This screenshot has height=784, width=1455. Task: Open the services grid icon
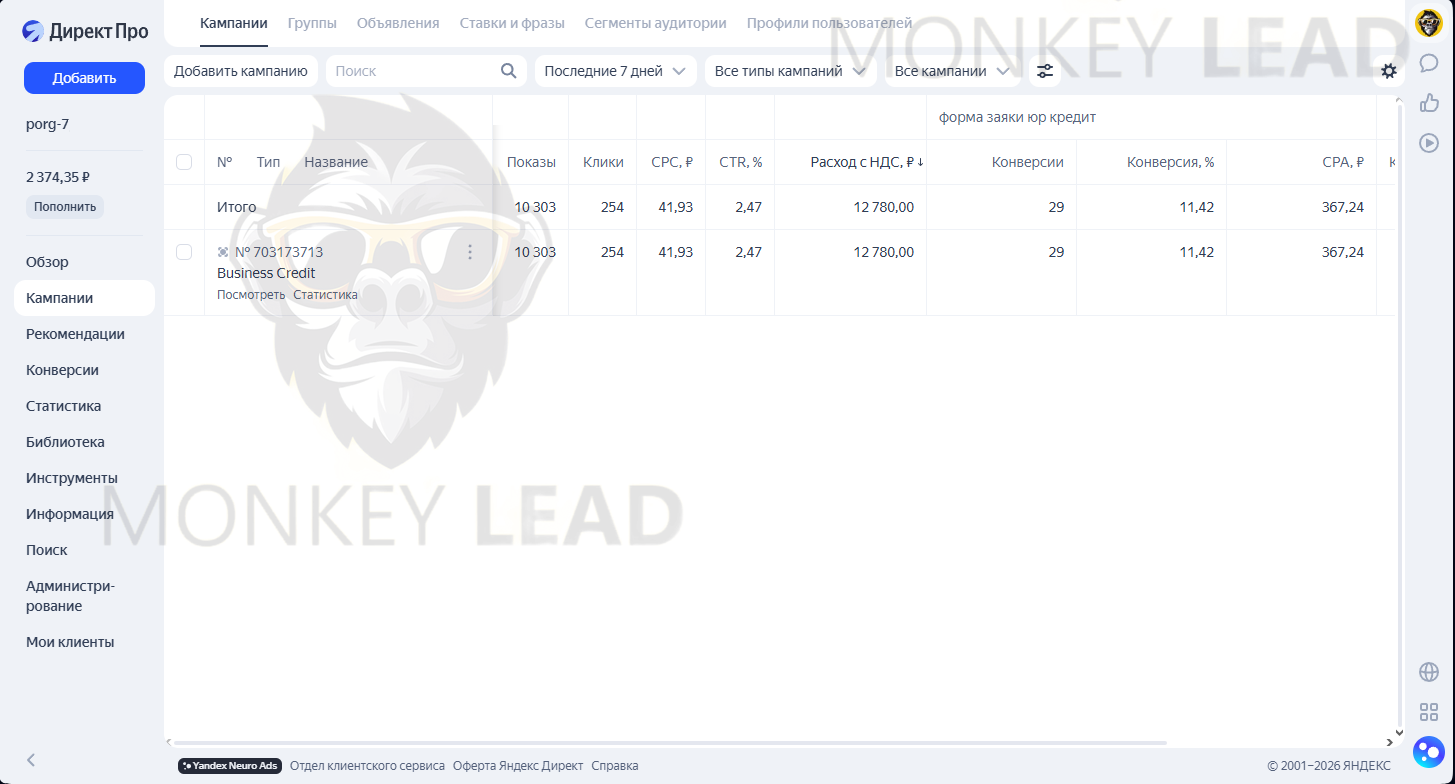coord(1429,712)
